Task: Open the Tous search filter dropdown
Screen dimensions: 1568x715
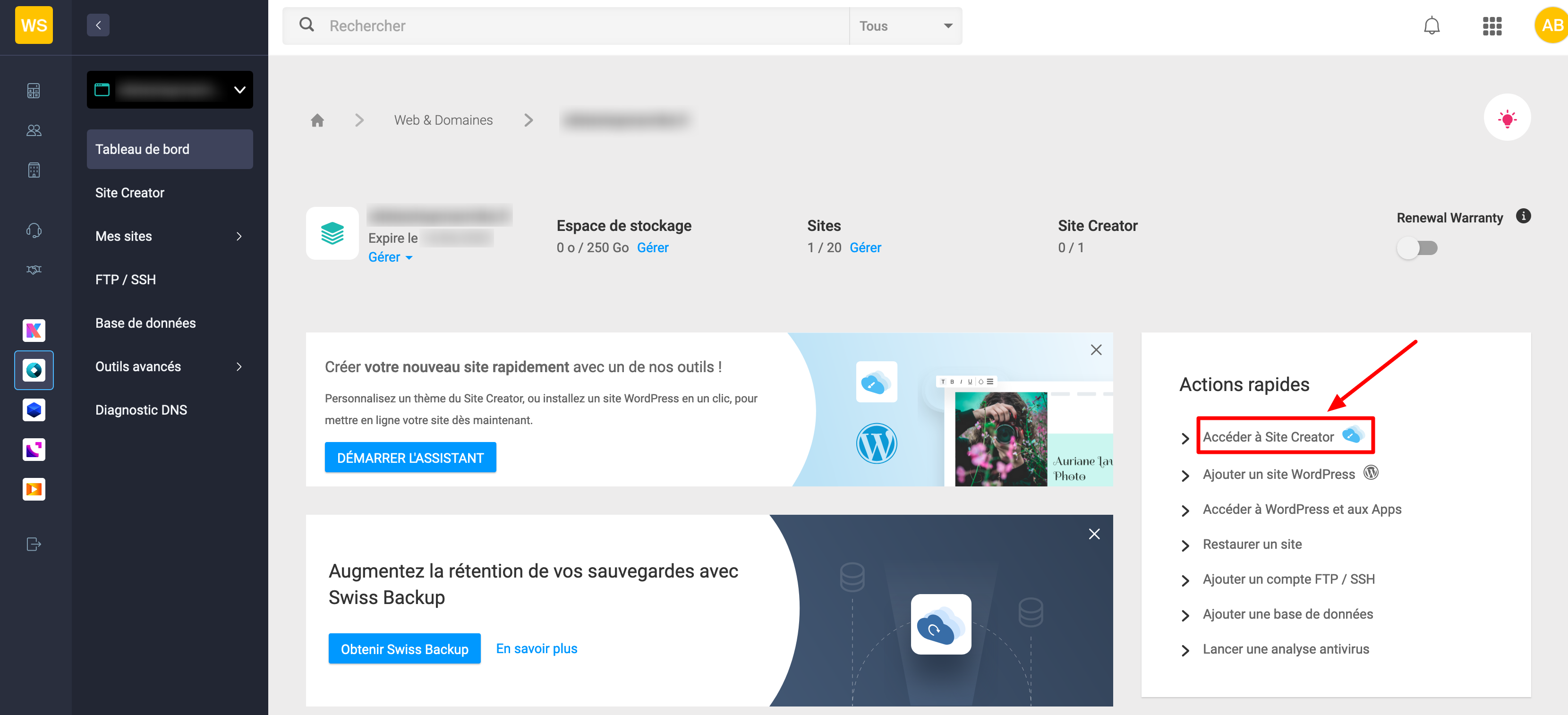Action: click(x=905, y=26)
